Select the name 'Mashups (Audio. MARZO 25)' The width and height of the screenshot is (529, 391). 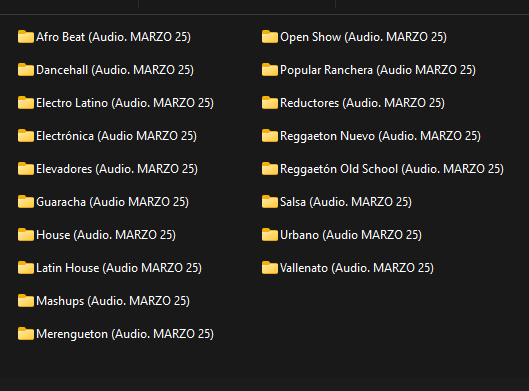pos(113,301)
